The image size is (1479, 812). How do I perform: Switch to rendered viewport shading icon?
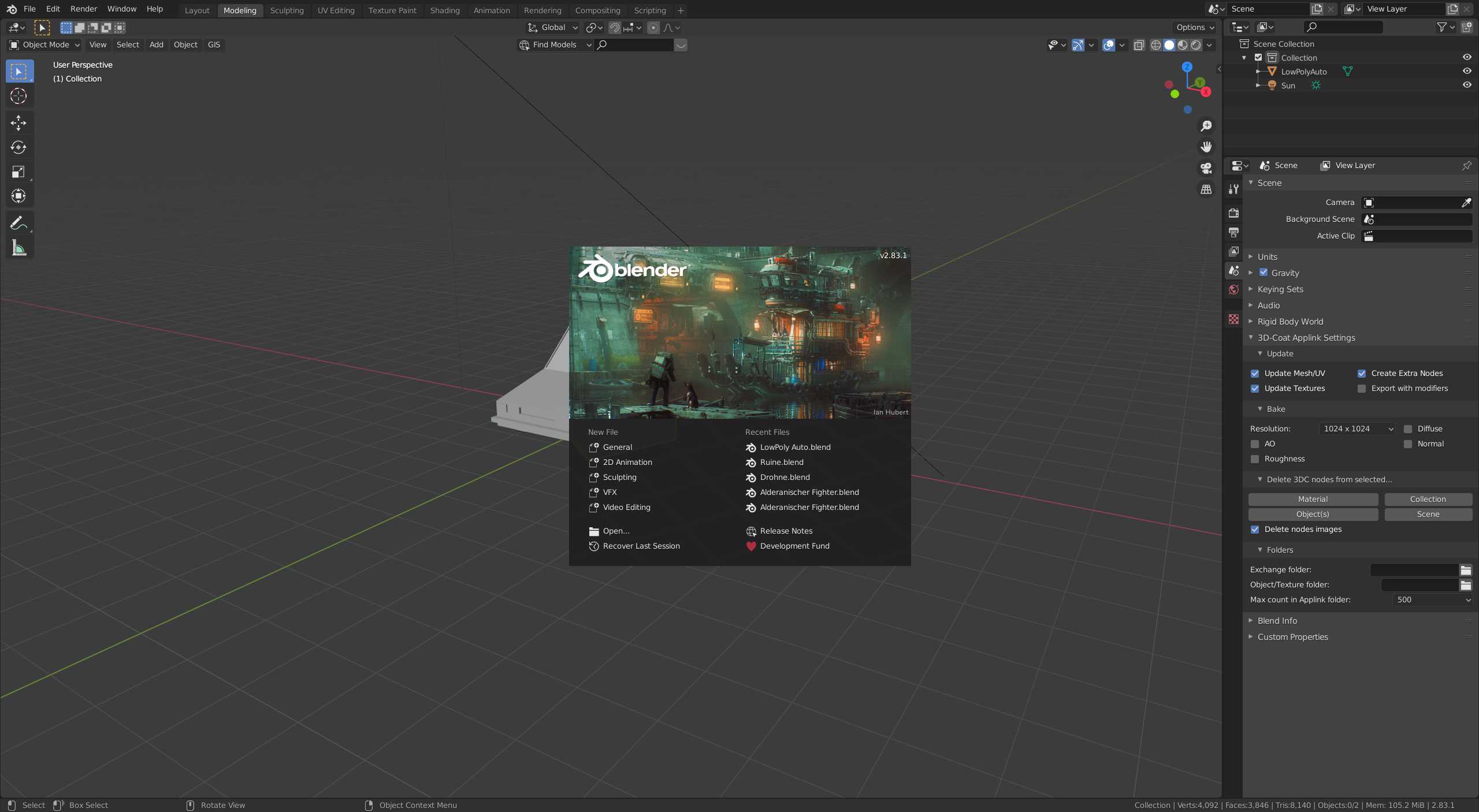pos(1196,45)
